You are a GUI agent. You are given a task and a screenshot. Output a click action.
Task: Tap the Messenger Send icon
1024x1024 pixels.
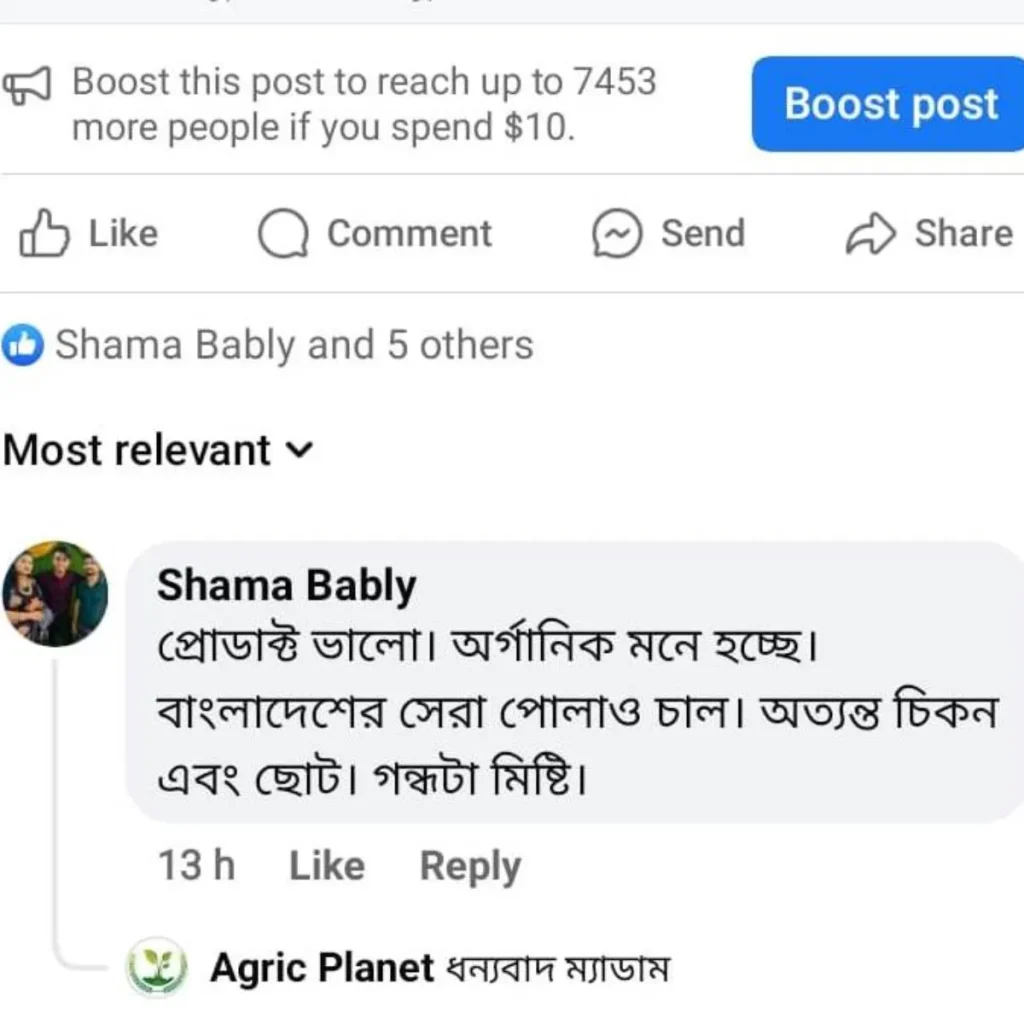point(616,234)
